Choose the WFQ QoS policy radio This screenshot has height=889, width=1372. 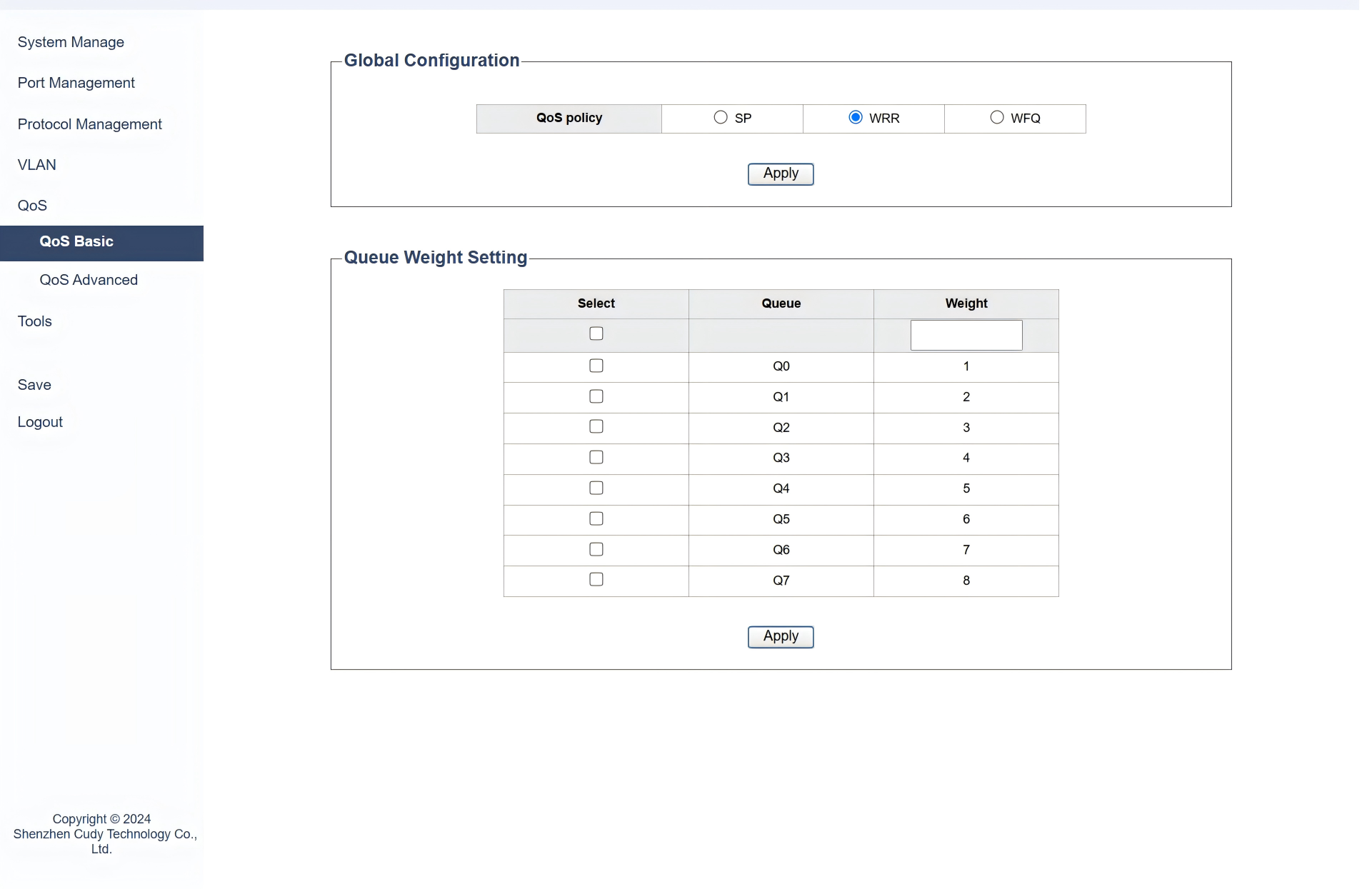coord(996,118)
